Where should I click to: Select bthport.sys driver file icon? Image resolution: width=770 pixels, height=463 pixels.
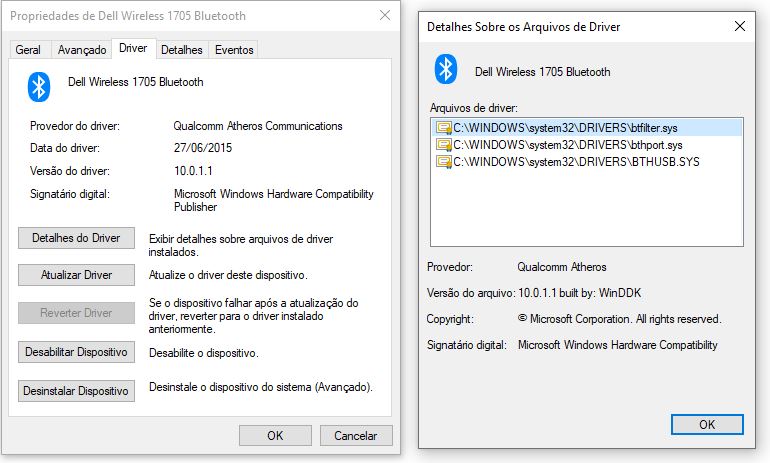click(x=443, y=145)
